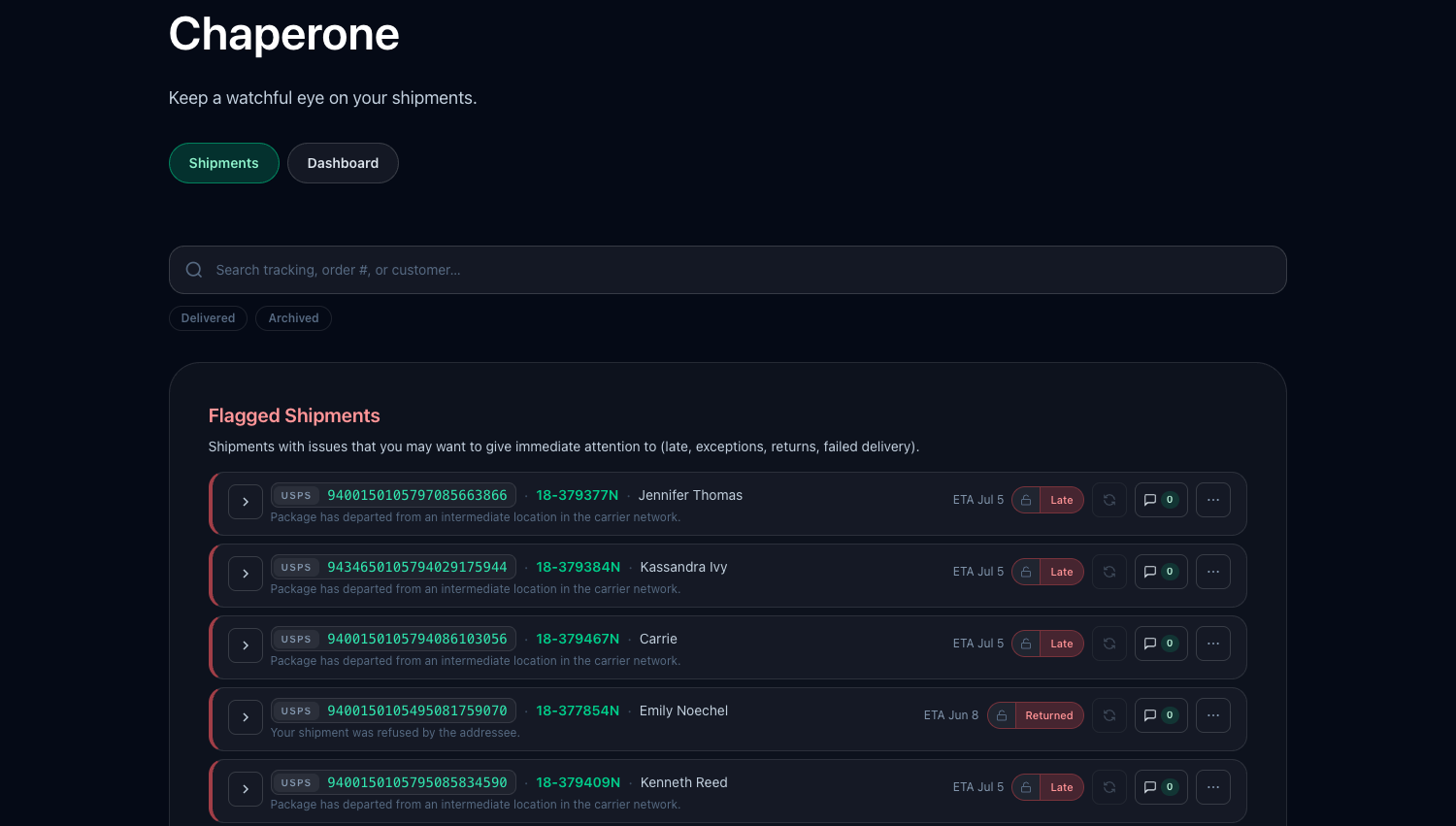The image size is (1456, 826).
Task: Refresh tracking for Emily Noechel shipment
Action: [x=1109, y=715]
